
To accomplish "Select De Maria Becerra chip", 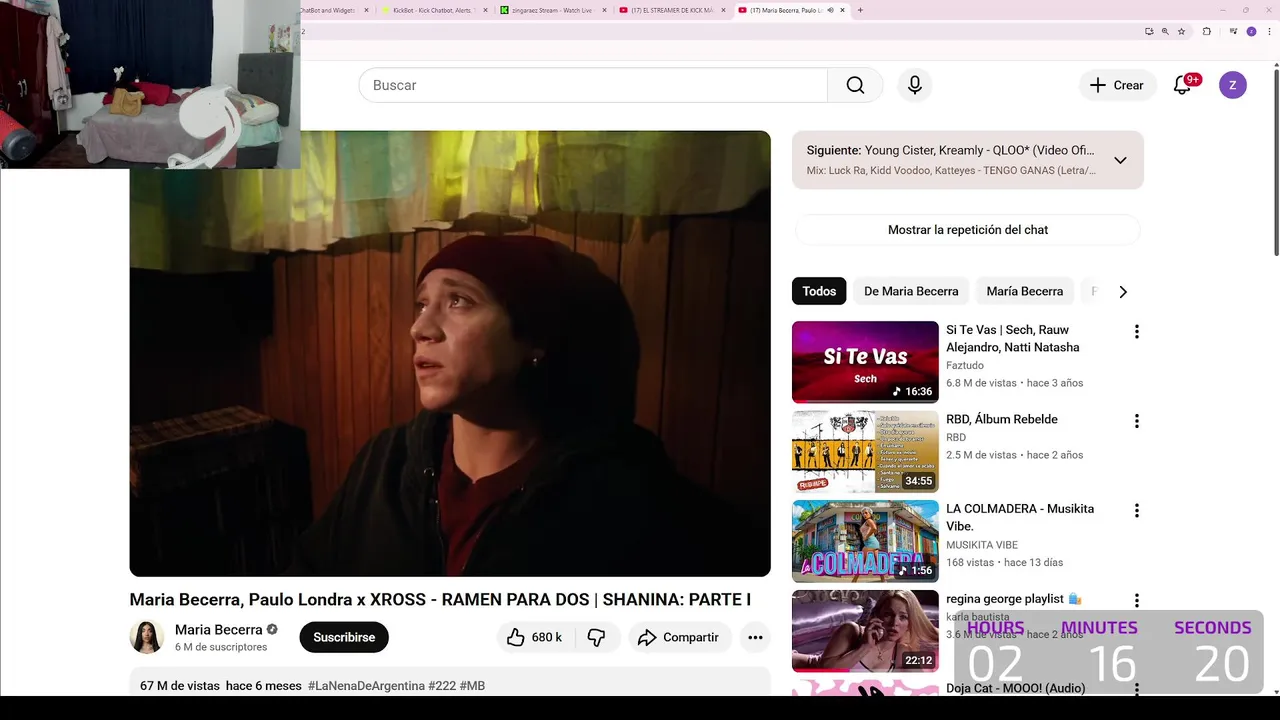I will point(911,291).
